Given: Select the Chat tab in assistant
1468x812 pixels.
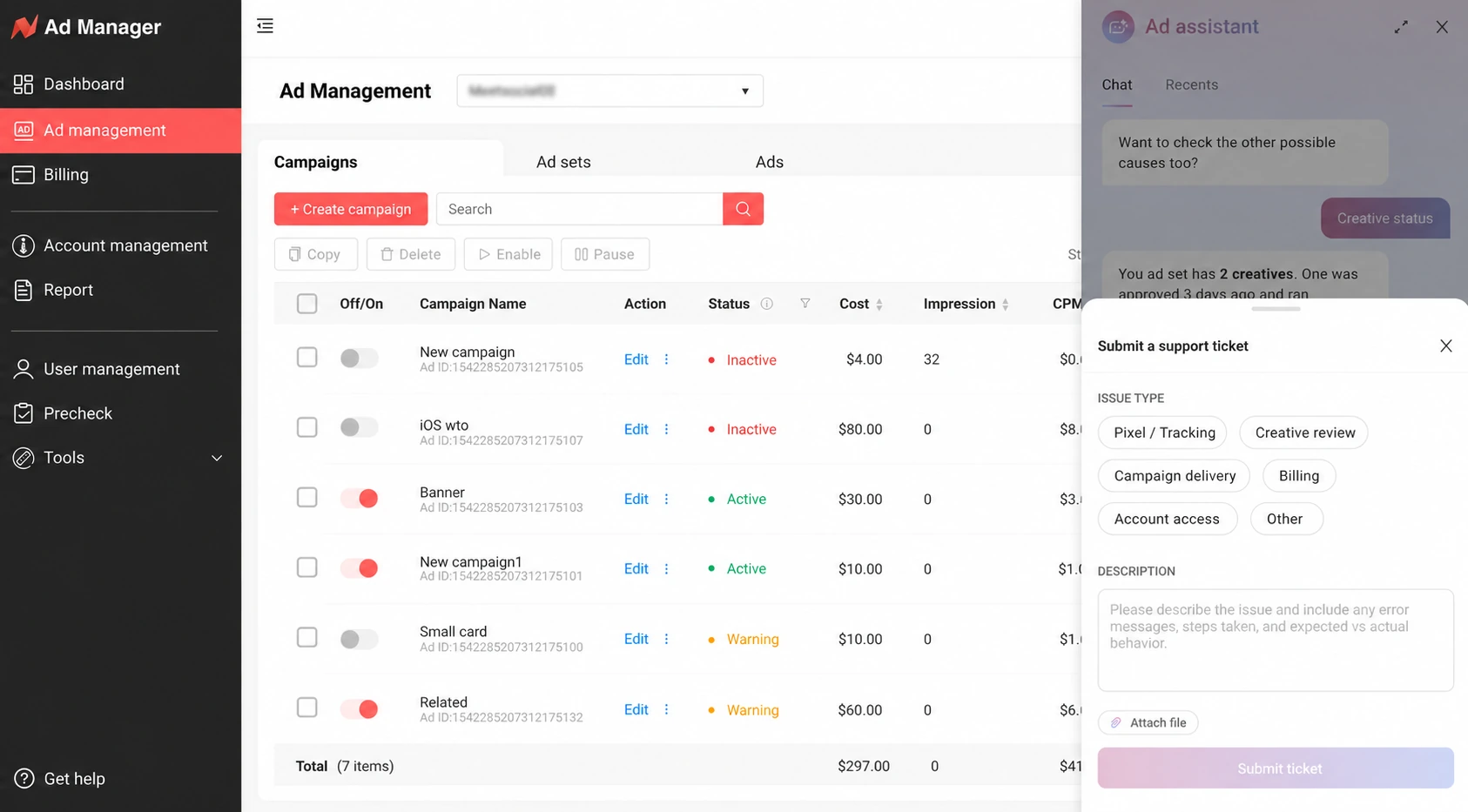Looking at the screenshot, I should pyautogui.click(x=1116, y=84).
